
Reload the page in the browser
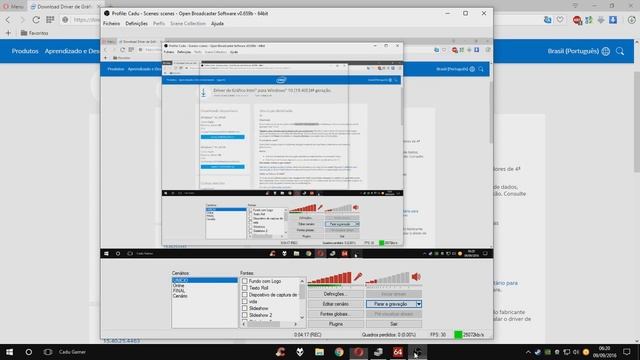(36, 20)
